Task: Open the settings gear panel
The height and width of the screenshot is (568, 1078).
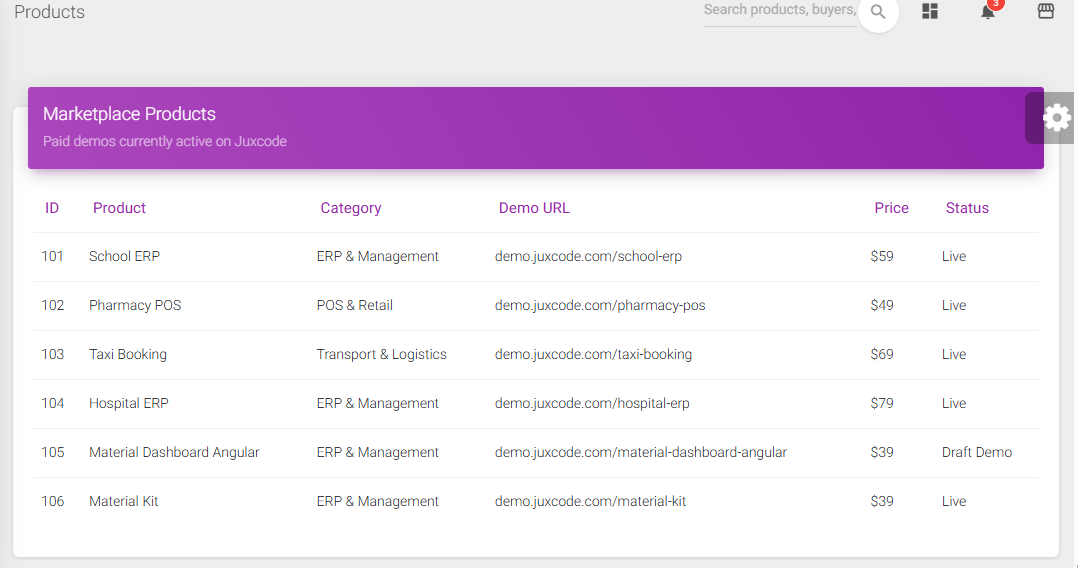Action: tap(1056, 118)
